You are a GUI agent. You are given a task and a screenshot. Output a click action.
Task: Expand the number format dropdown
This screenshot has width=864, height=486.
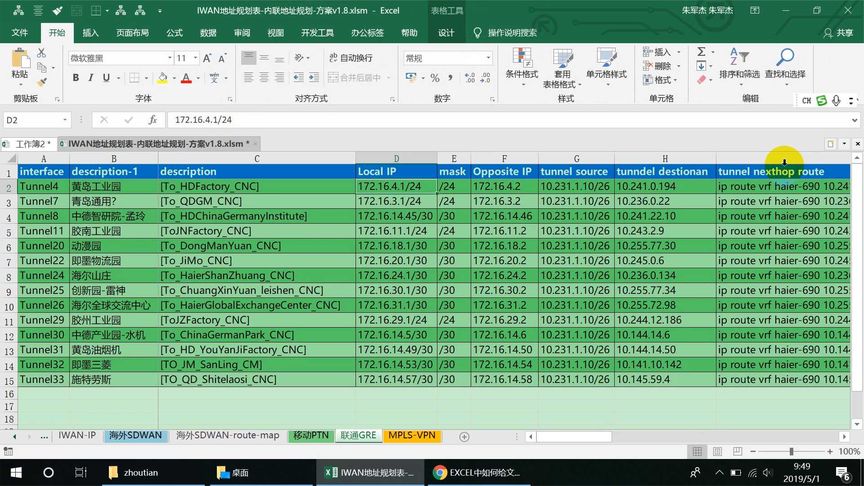pyautogui.click(x=488, y=58)
